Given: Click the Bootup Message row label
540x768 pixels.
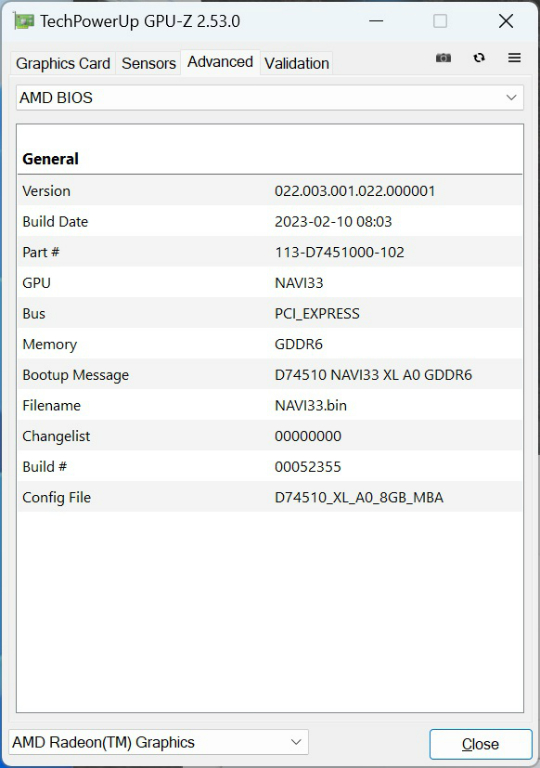Looking at the screenshot, I should 75,375.
